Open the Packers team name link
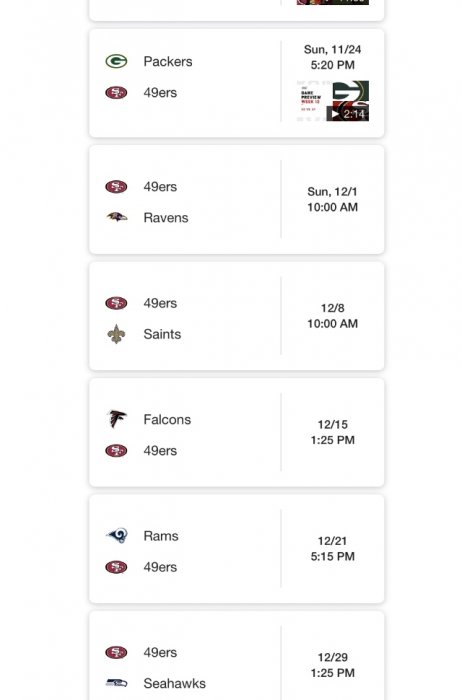462x700 pixels. [168, 61]
